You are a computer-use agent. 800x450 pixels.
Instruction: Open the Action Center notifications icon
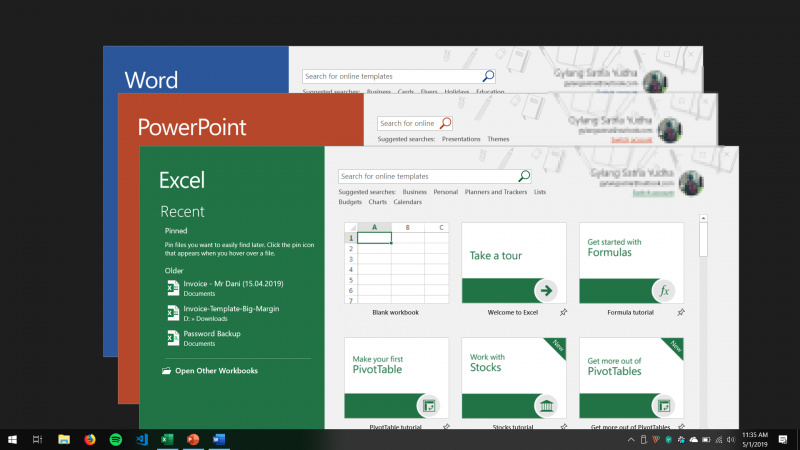tap(783, 439)
